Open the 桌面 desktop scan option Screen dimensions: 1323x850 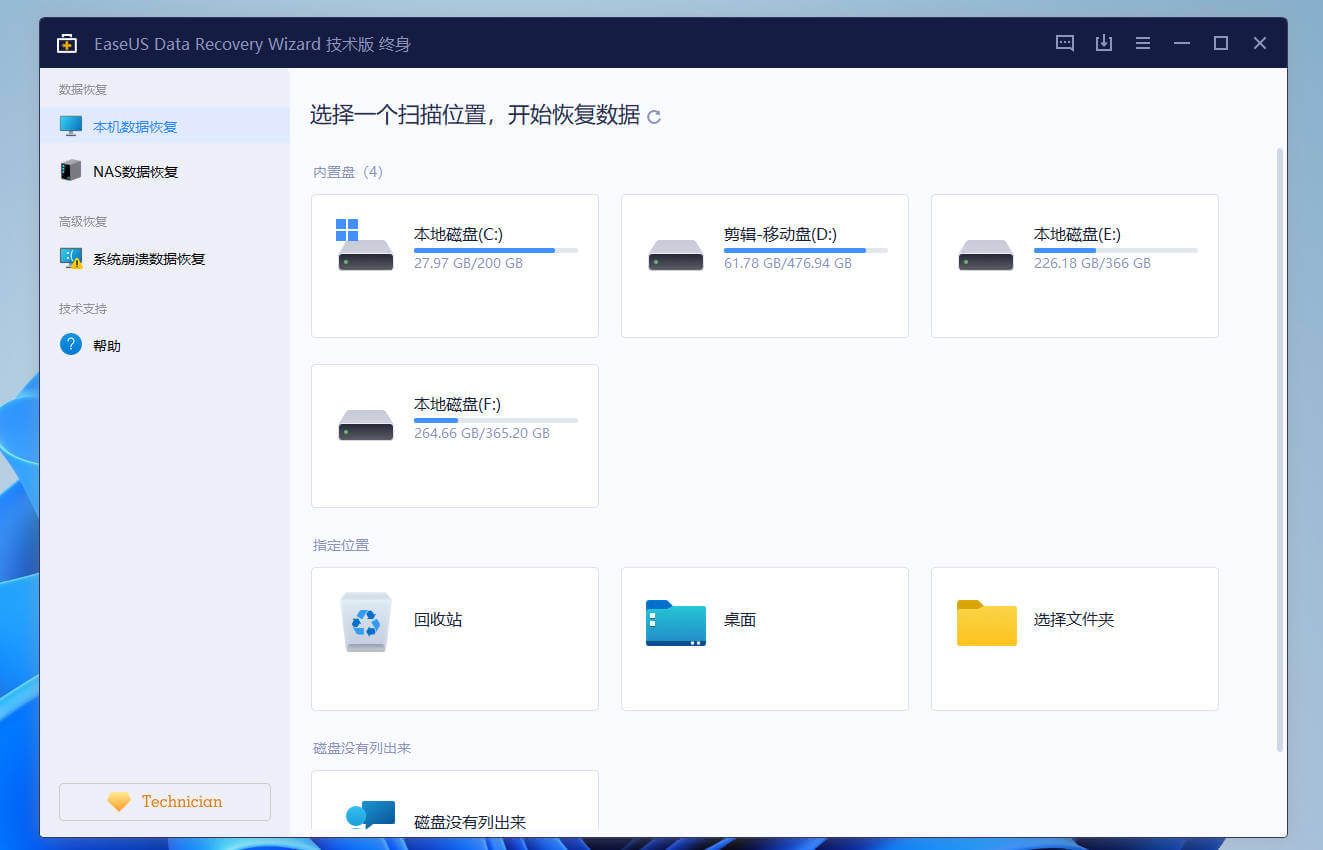coord(764,637)
